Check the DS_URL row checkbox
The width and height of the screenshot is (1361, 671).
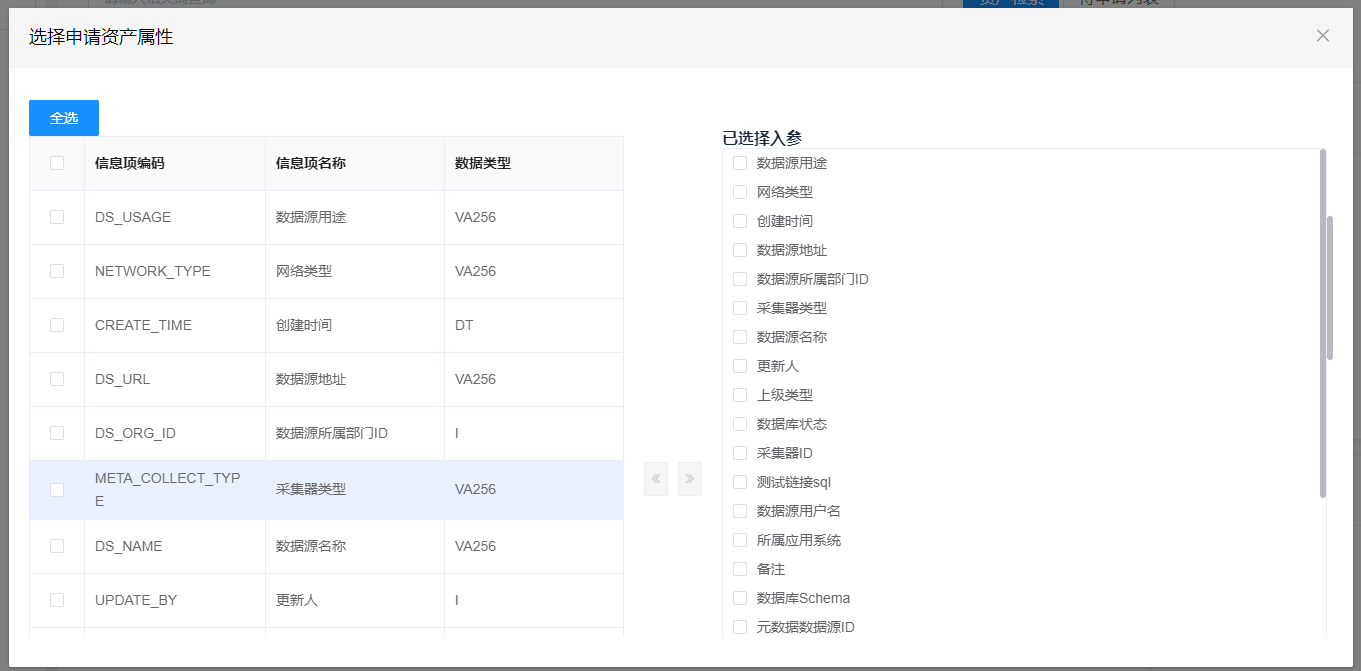point(57,379)
